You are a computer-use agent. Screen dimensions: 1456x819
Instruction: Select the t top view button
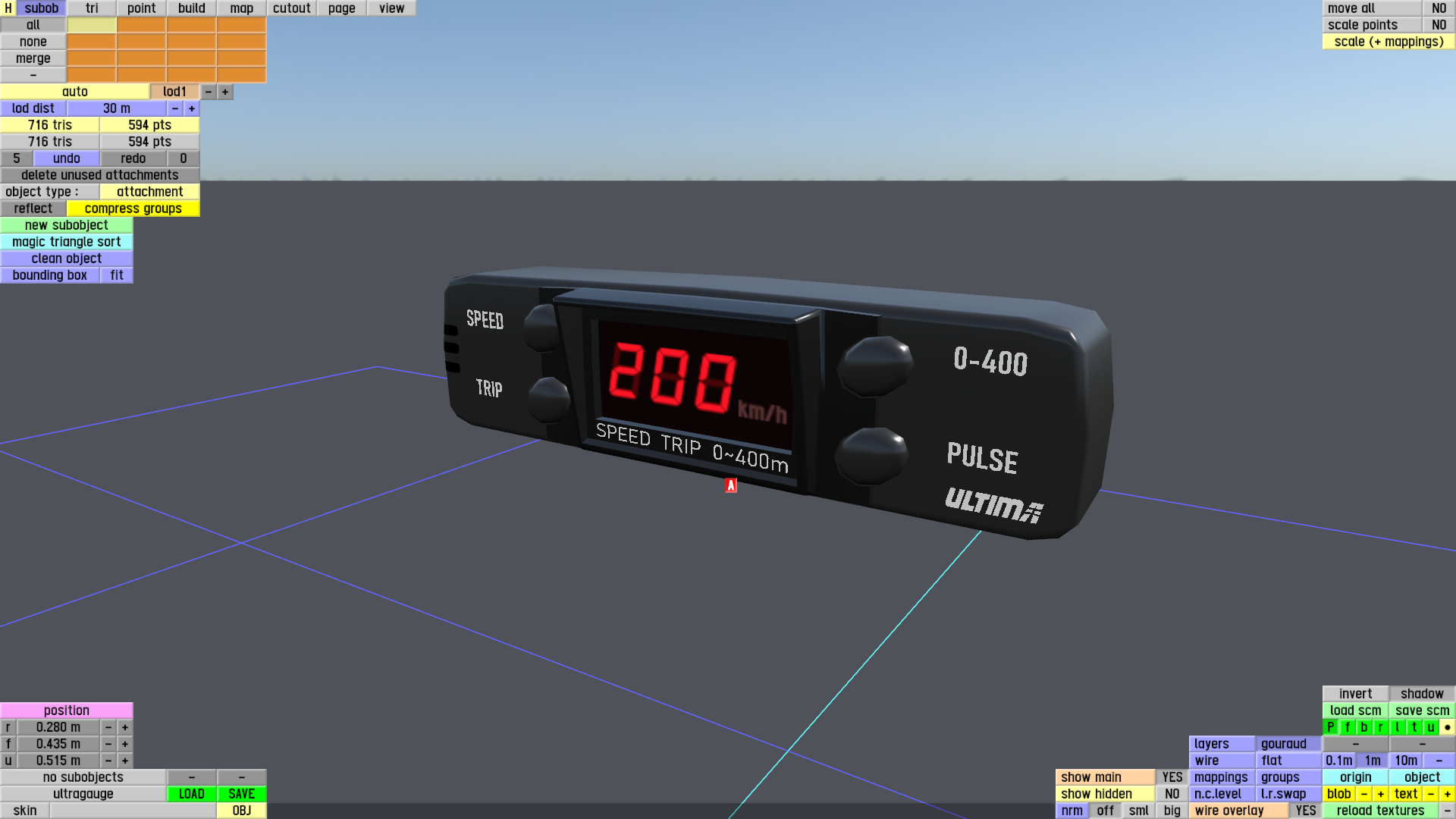(x=1414, y=727)
